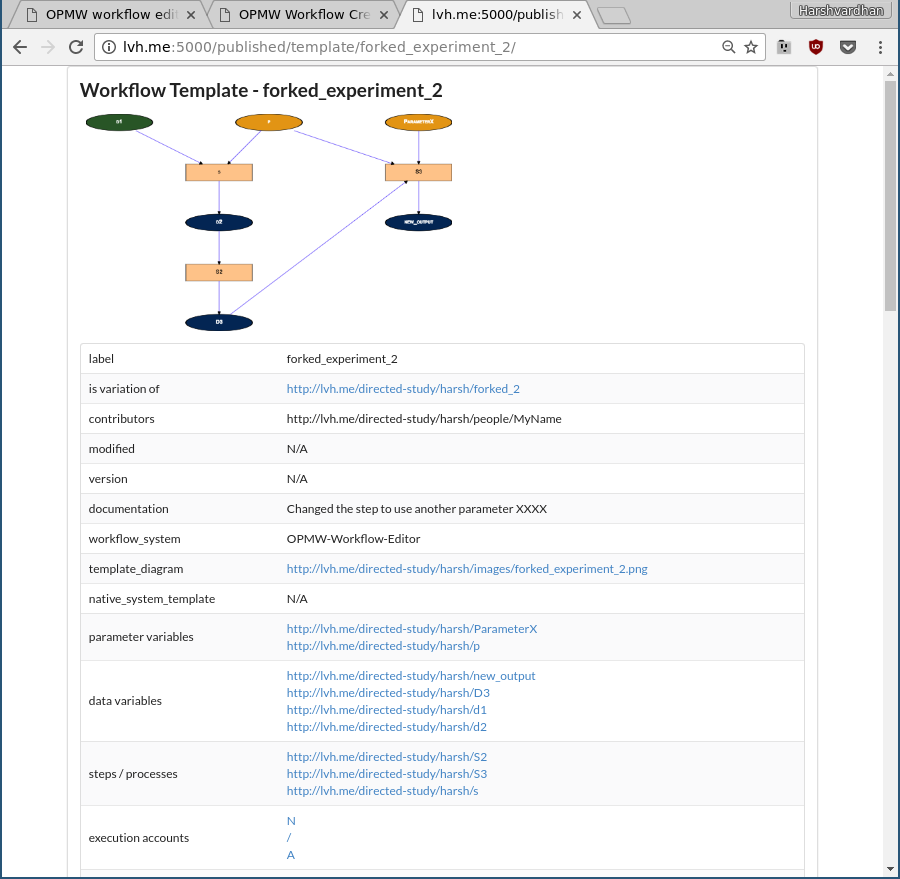
Task: Open the forked_experiment_2.png diagram link
Action: [x=467, y=569]
